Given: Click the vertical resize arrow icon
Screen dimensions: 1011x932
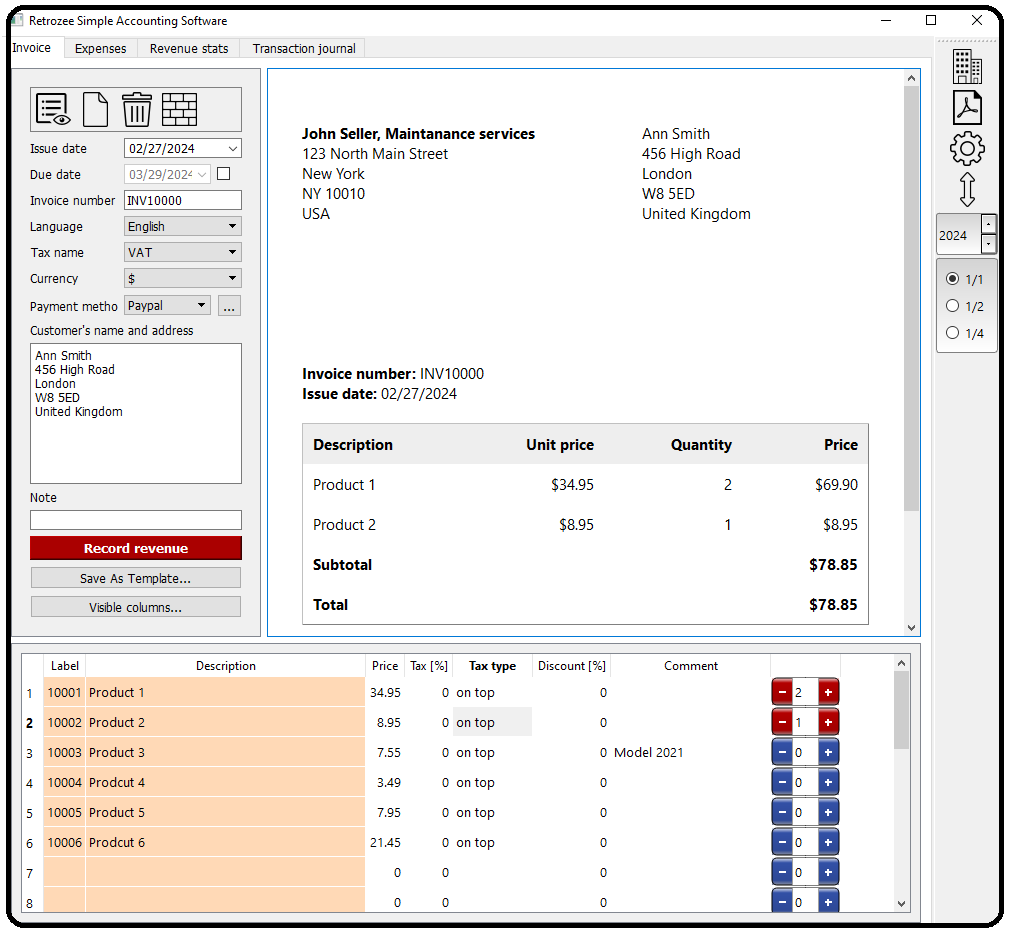Looking at the screenshot, I should click(x=966, y=189).
